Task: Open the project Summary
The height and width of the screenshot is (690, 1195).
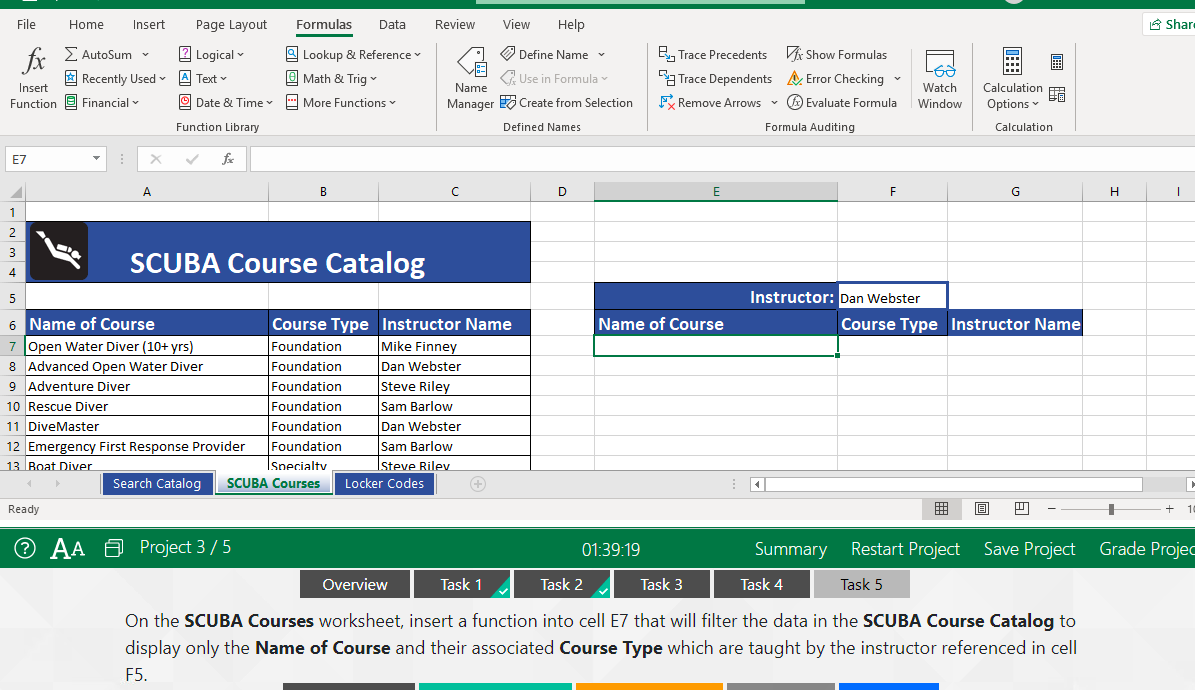Action: click(x=791, y=548)
